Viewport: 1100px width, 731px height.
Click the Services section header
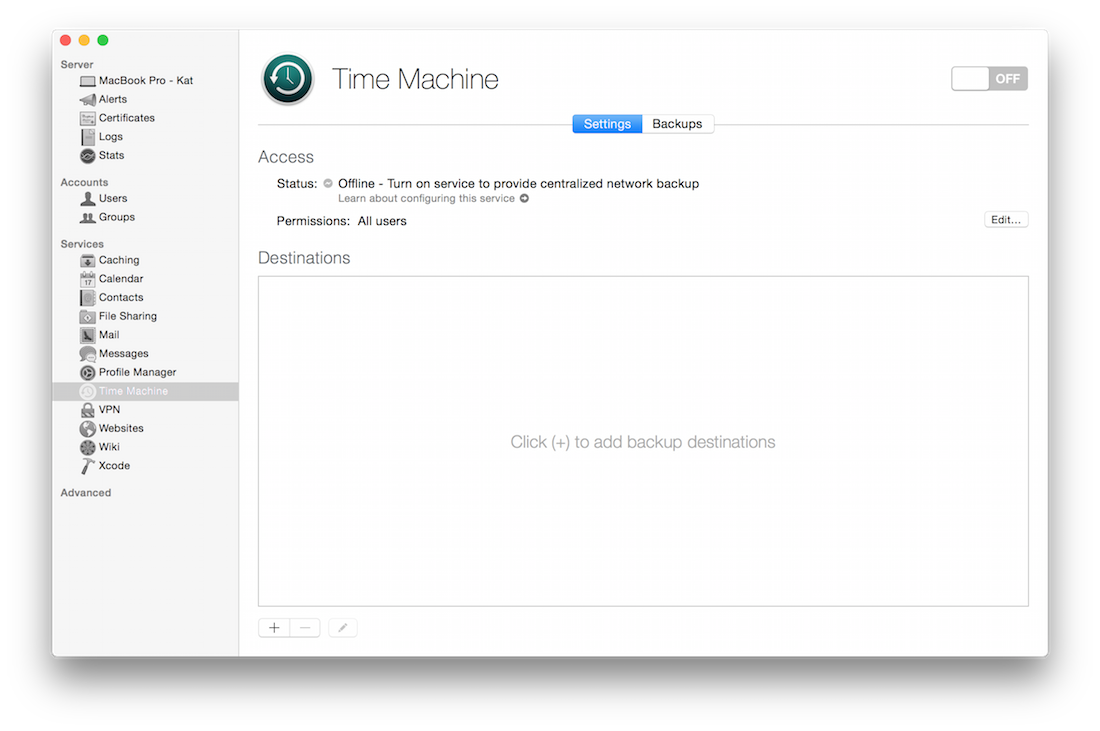(x=82, y=244)
